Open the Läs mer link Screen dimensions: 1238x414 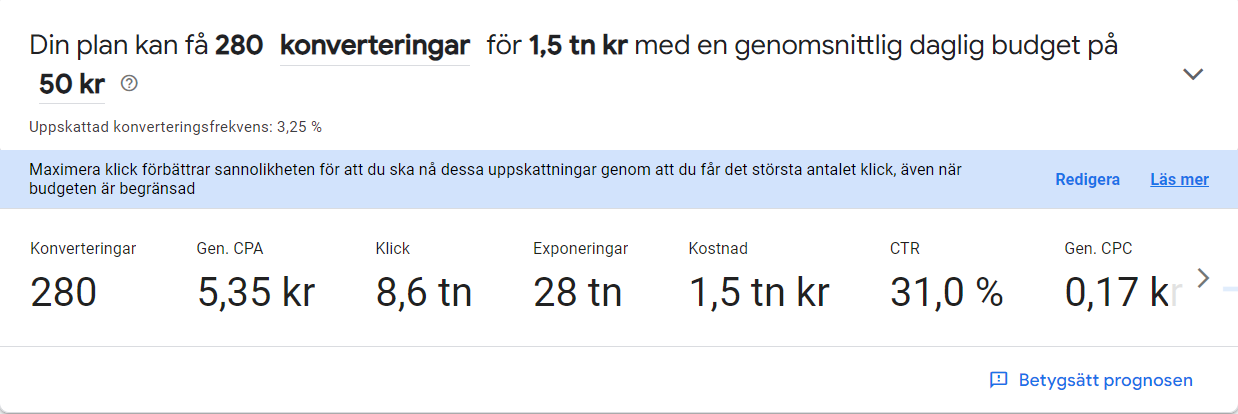coord(1179,180)
